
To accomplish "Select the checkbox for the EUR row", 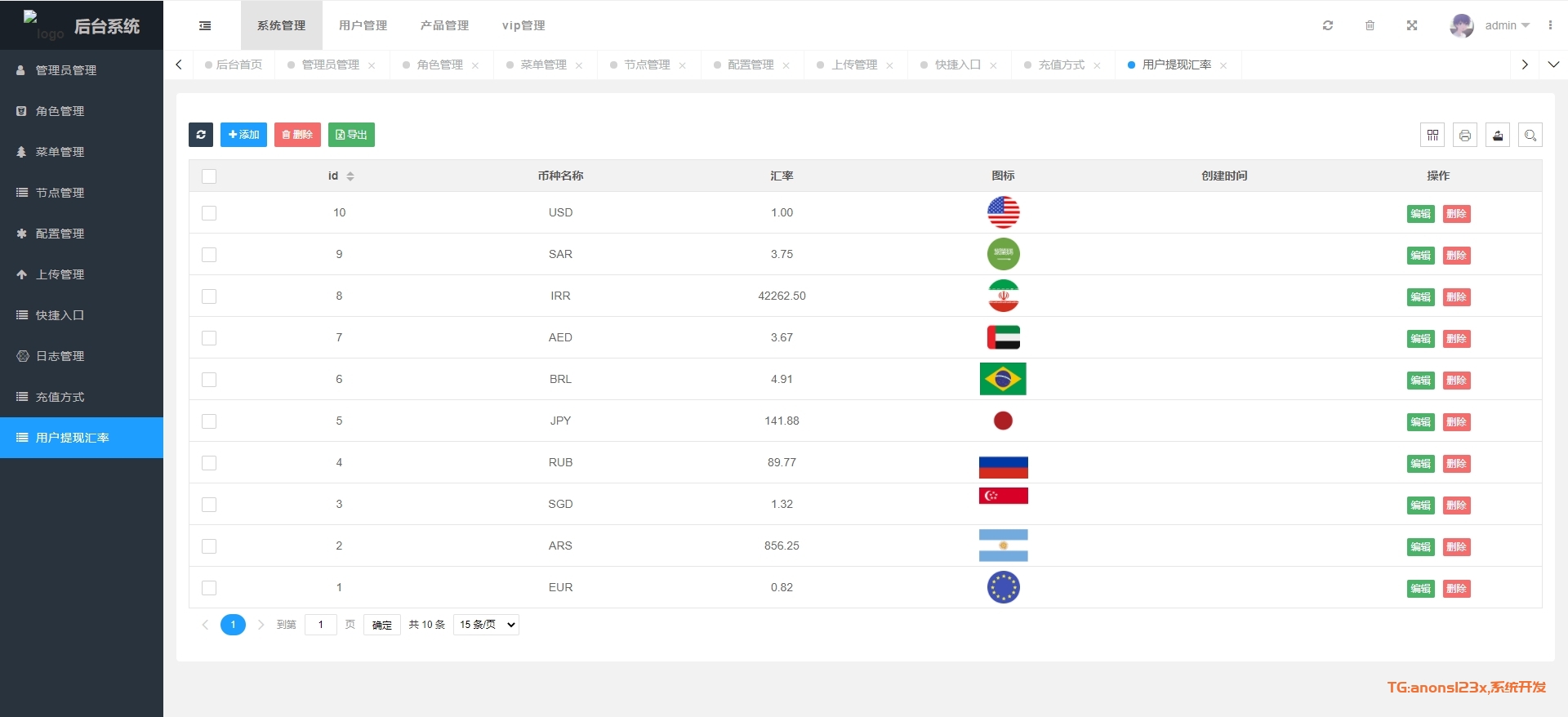I will click(x=209, y=588).
